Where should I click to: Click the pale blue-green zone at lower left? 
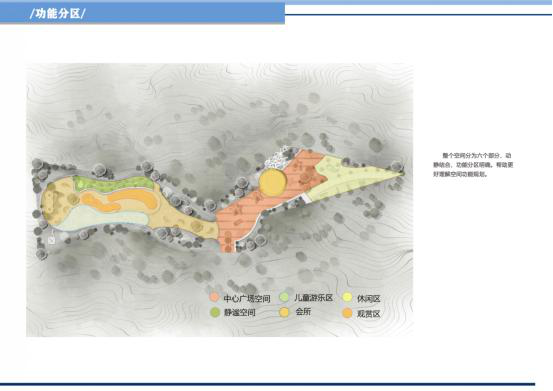pos(102,218)
